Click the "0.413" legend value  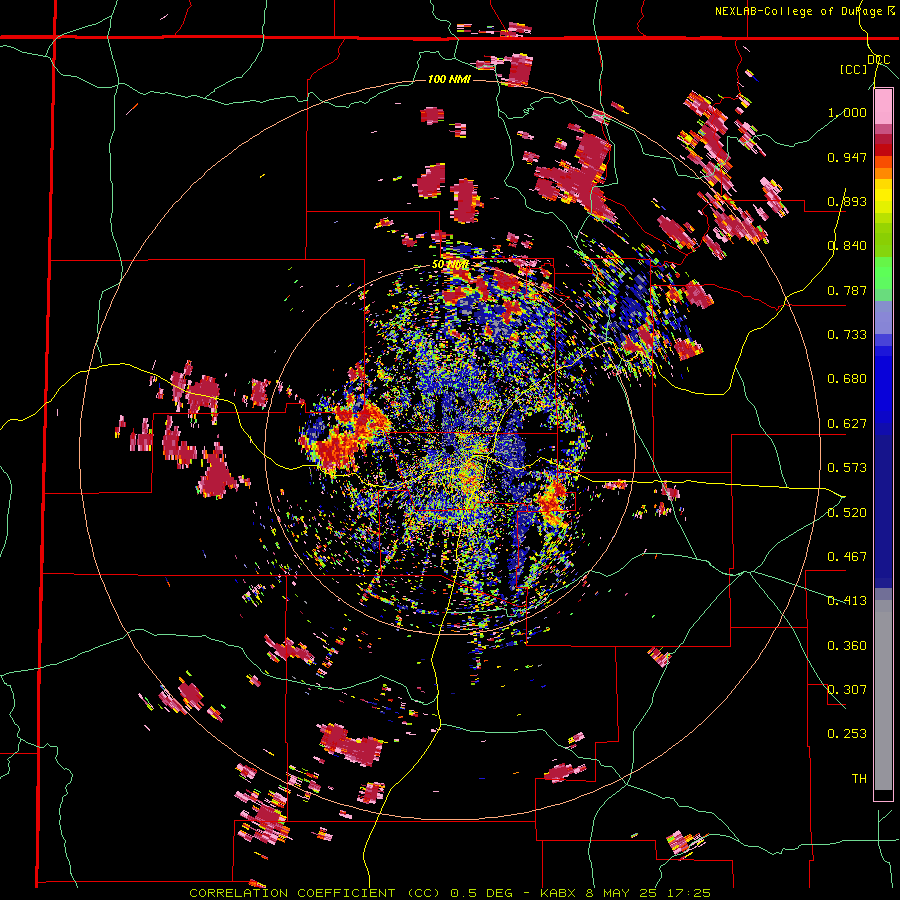(847, 601)
